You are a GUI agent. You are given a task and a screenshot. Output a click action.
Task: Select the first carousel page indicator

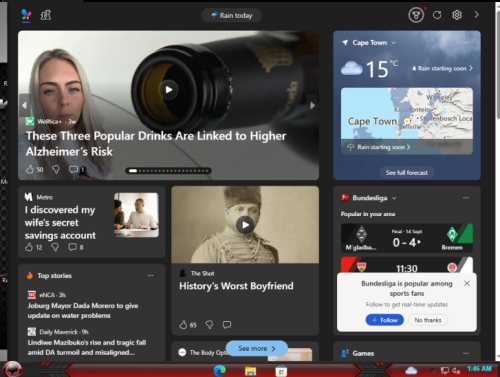pyautogui.click(x=133, y=171)
